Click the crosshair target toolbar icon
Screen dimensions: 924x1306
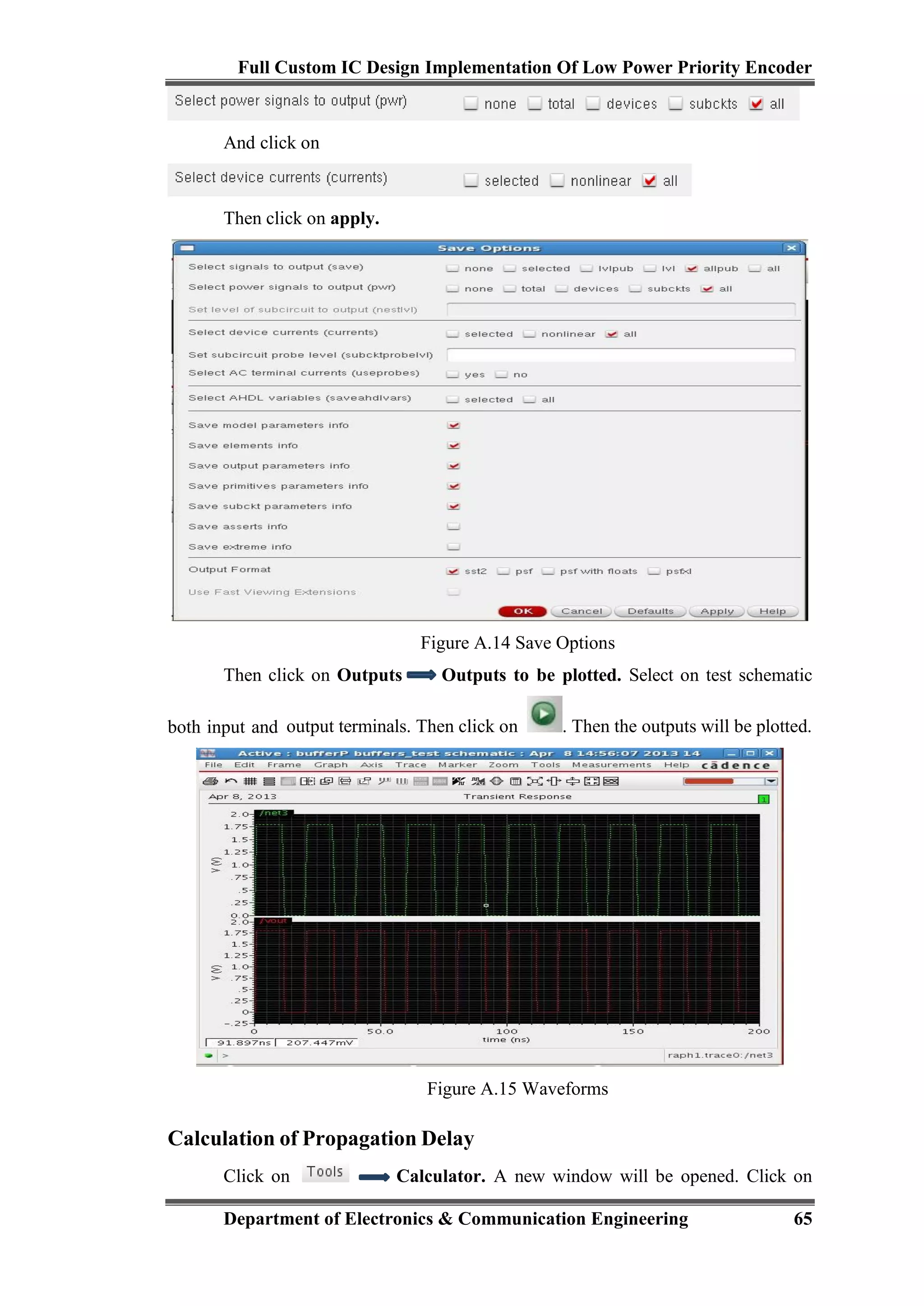coord(497,781)
